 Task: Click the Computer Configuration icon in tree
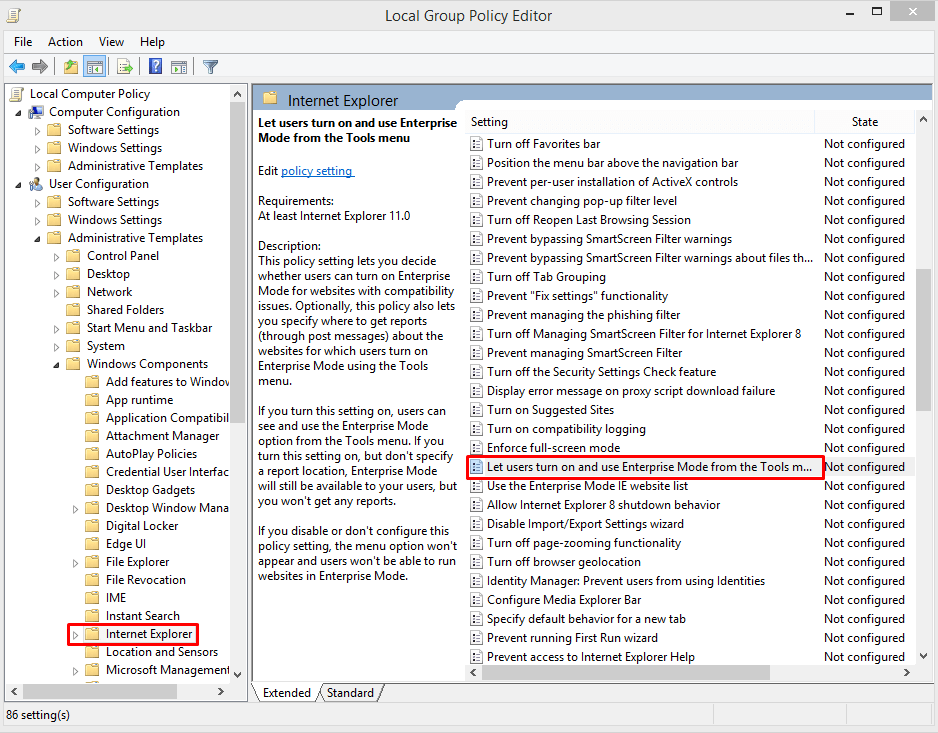point(36,112)
